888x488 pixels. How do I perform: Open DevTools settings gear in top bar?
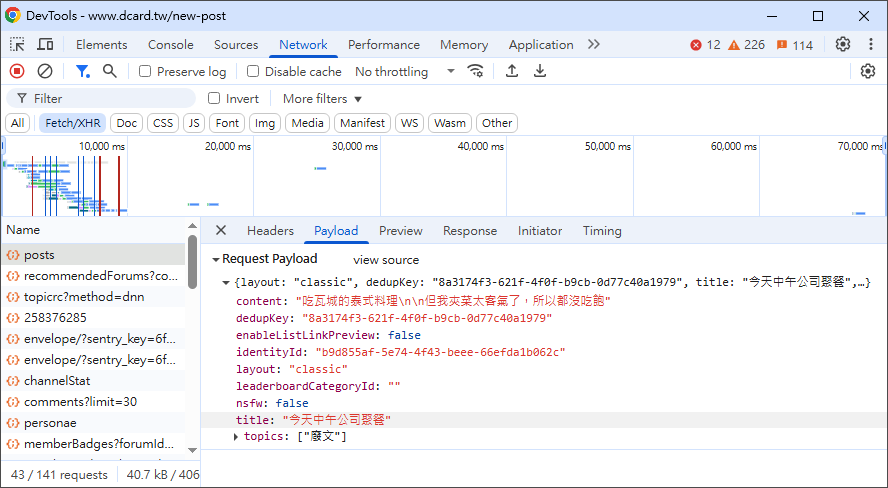click(843, 45)
